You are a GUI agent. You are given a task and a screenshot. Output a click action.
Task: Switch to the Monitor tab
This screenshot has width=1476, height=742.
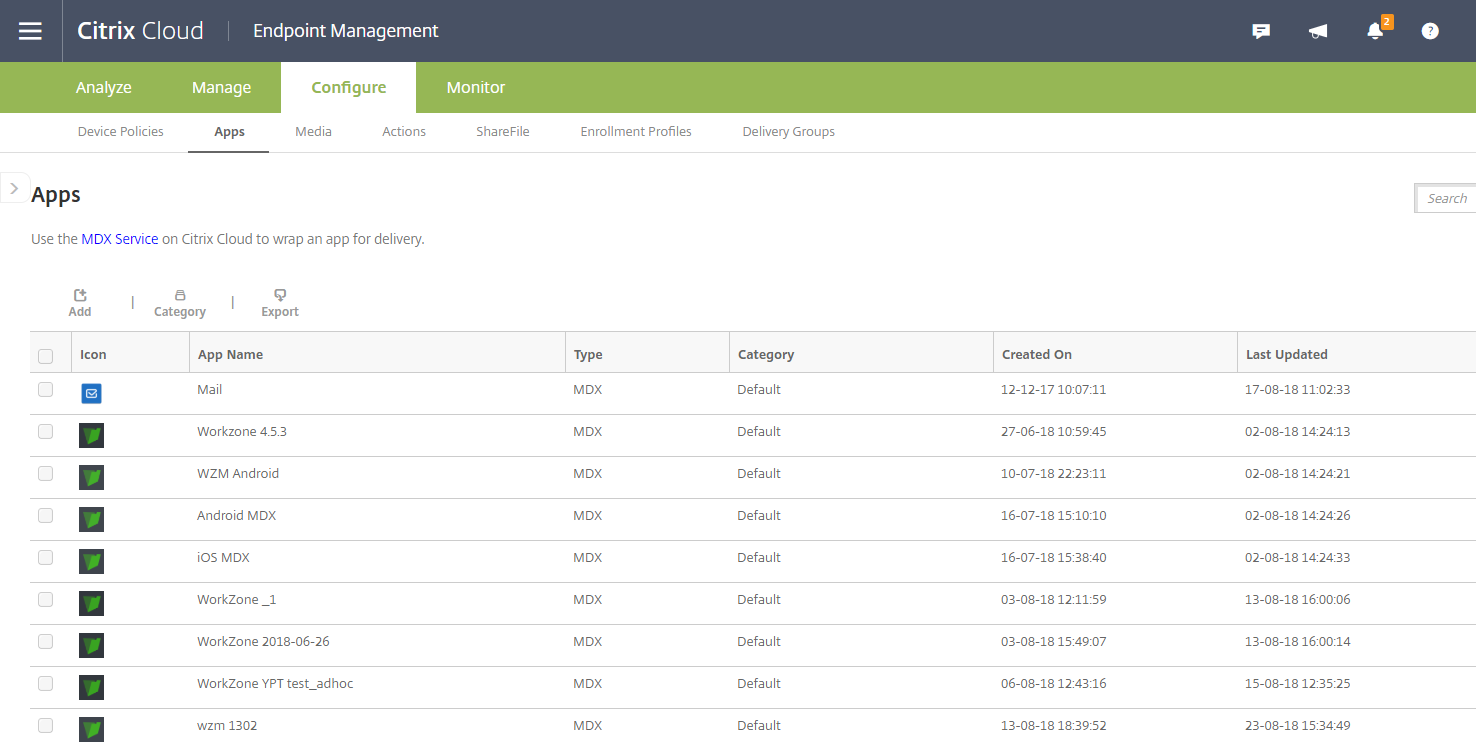point(476,88)
